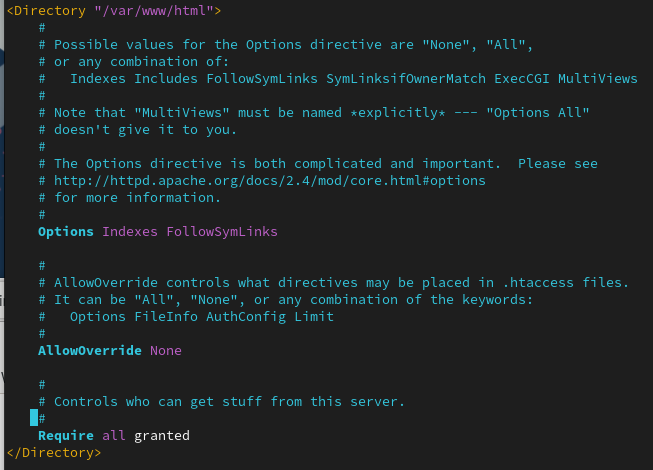Place cursor on the AllowOverride directive keyword

coord(89,350)
